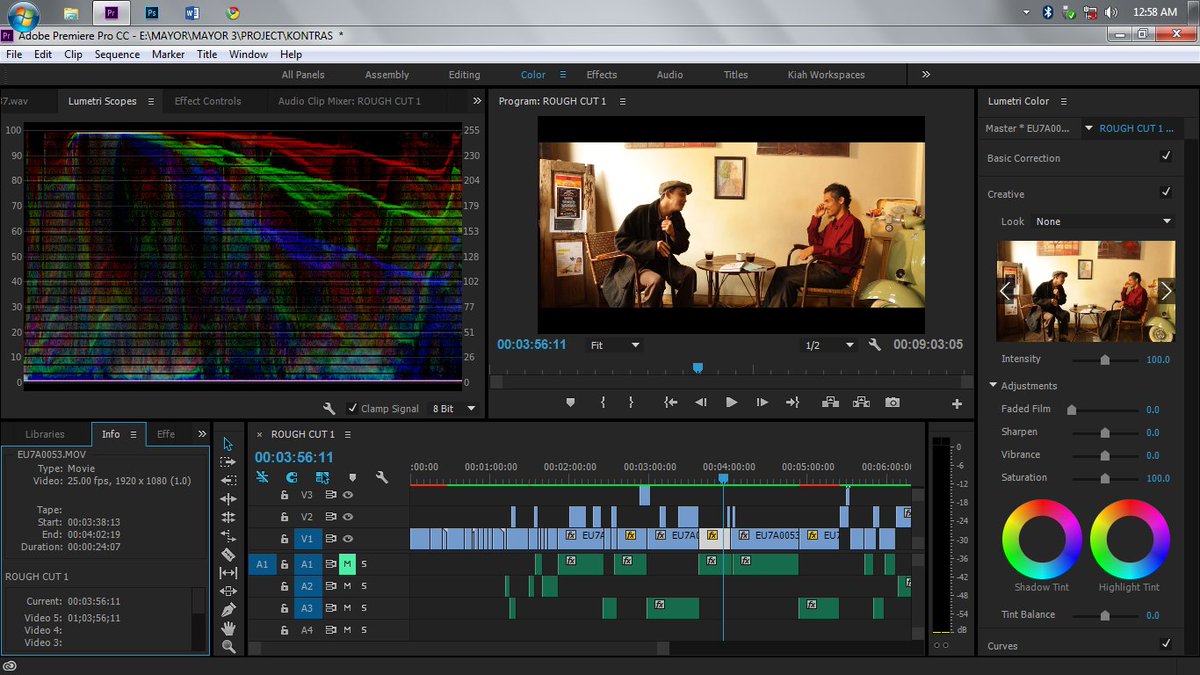Select the Razor tool
This screenshot has height=675, width=1200.
click(228, 554)
